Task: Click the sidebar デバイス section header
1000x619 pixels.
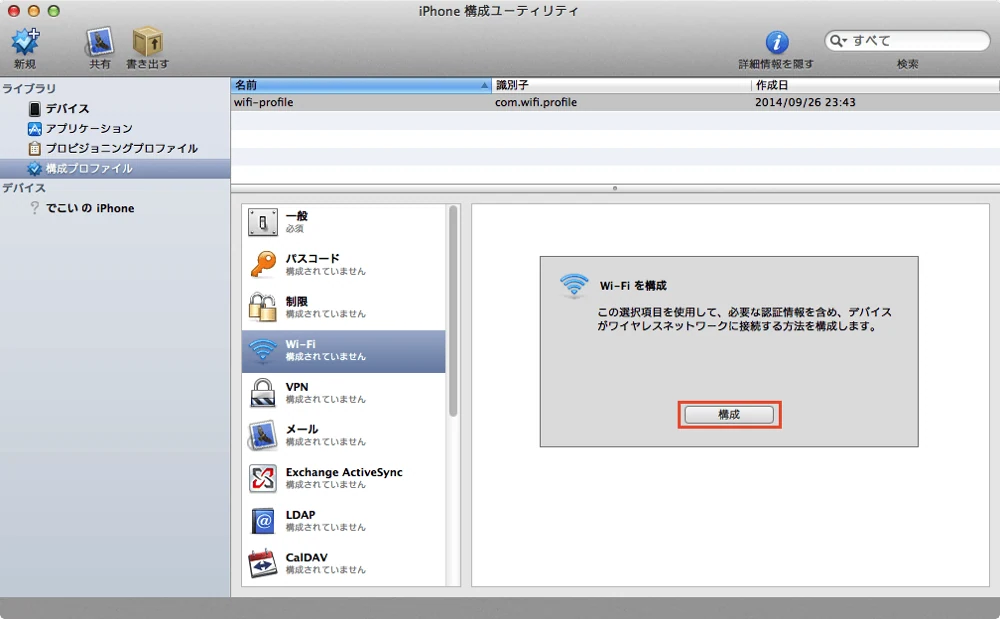Action: click(x=24, y=187)
